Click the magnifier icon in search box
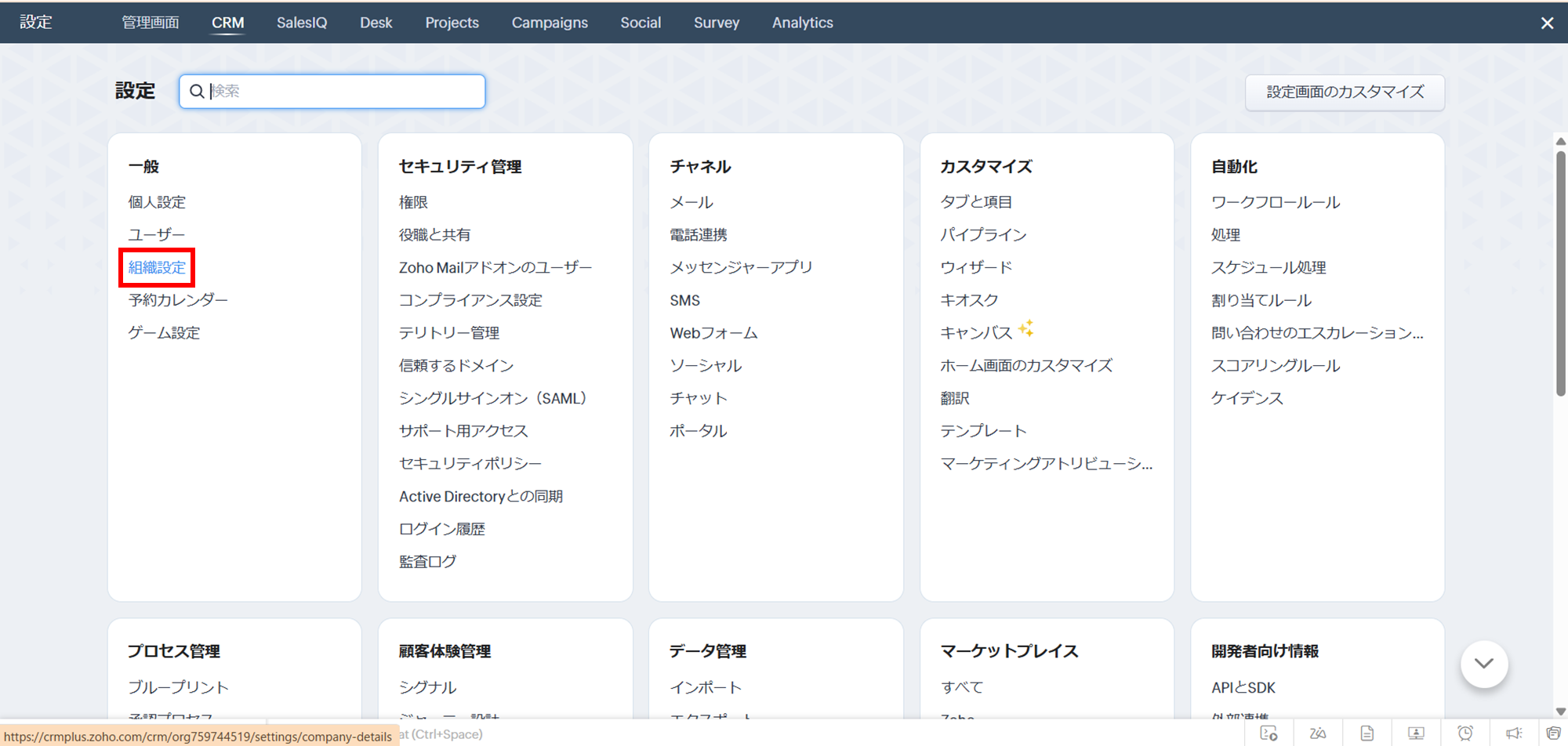 click(x=197, y=92)
